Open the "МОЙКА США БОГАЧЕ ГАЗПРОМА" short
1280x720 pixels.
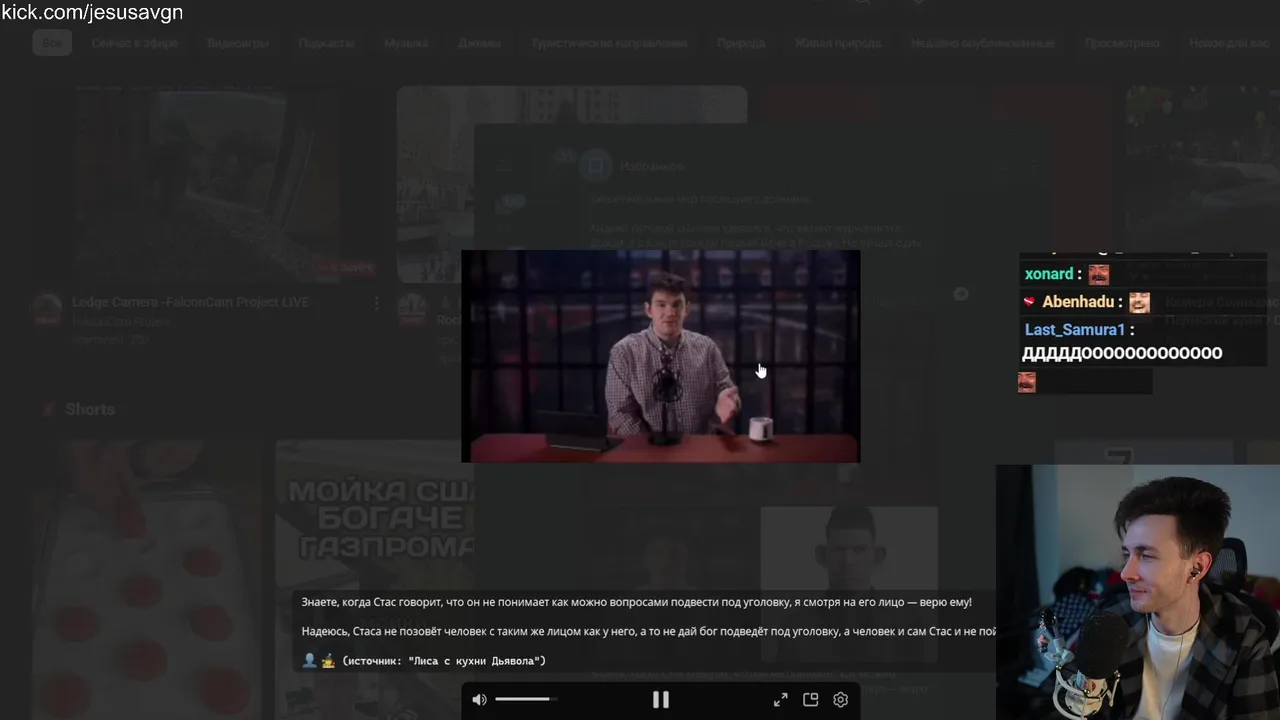(375, 580)
